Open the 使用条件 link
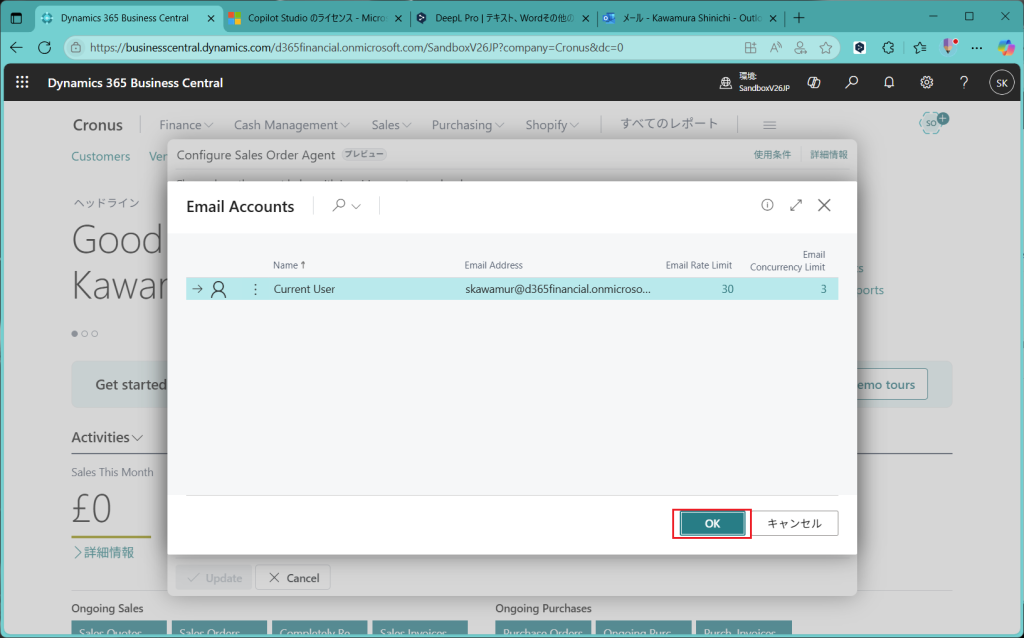 (x=772, y=155)
